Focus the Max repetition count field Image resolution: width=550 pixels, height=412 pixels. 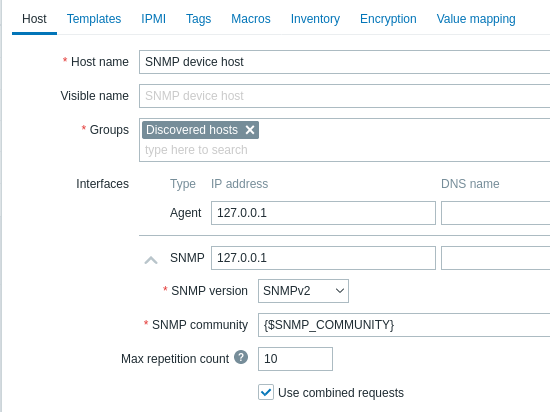point(295,359)
